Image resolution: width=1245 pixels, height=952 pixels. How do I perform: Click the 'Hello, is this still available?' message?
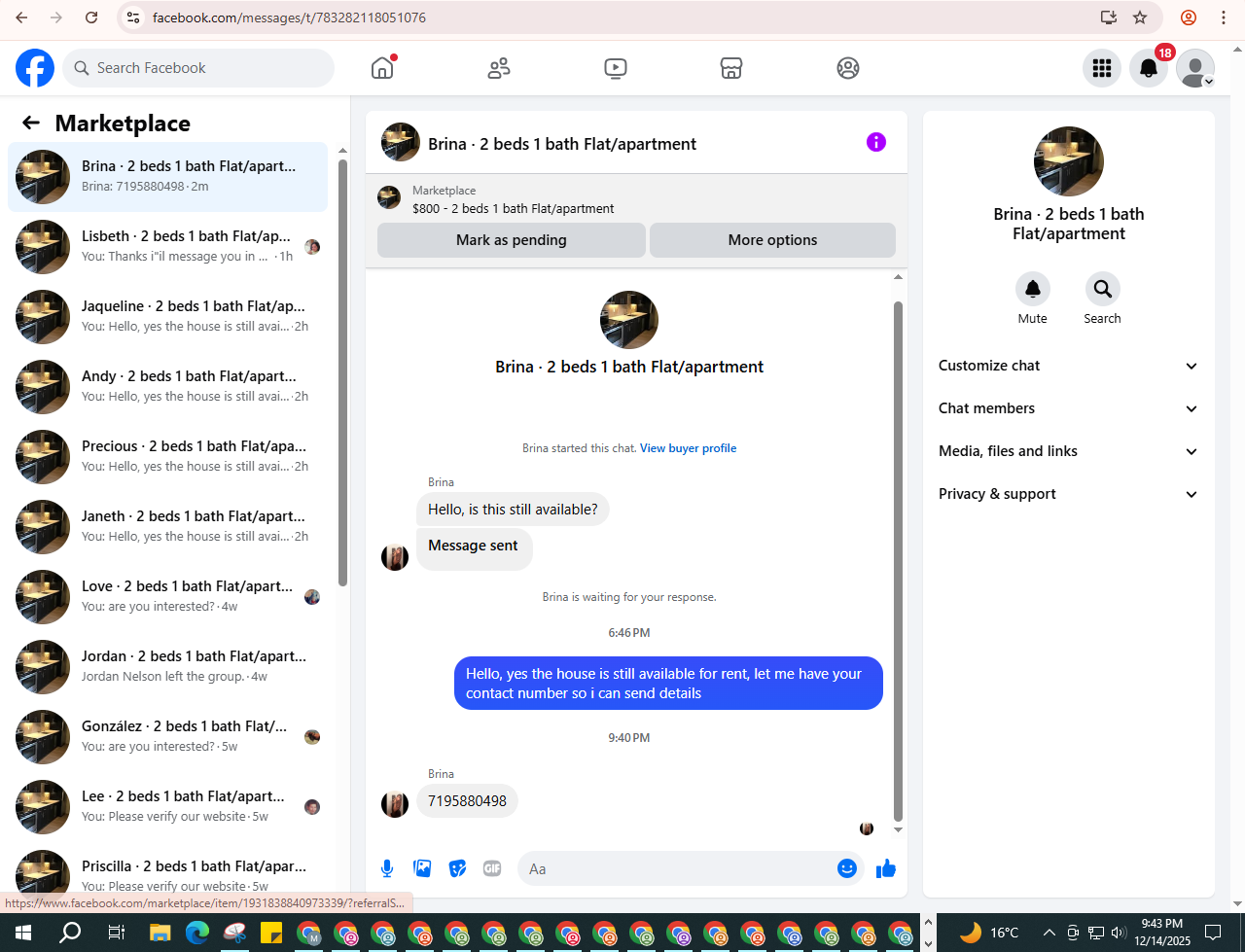[513, 510]
